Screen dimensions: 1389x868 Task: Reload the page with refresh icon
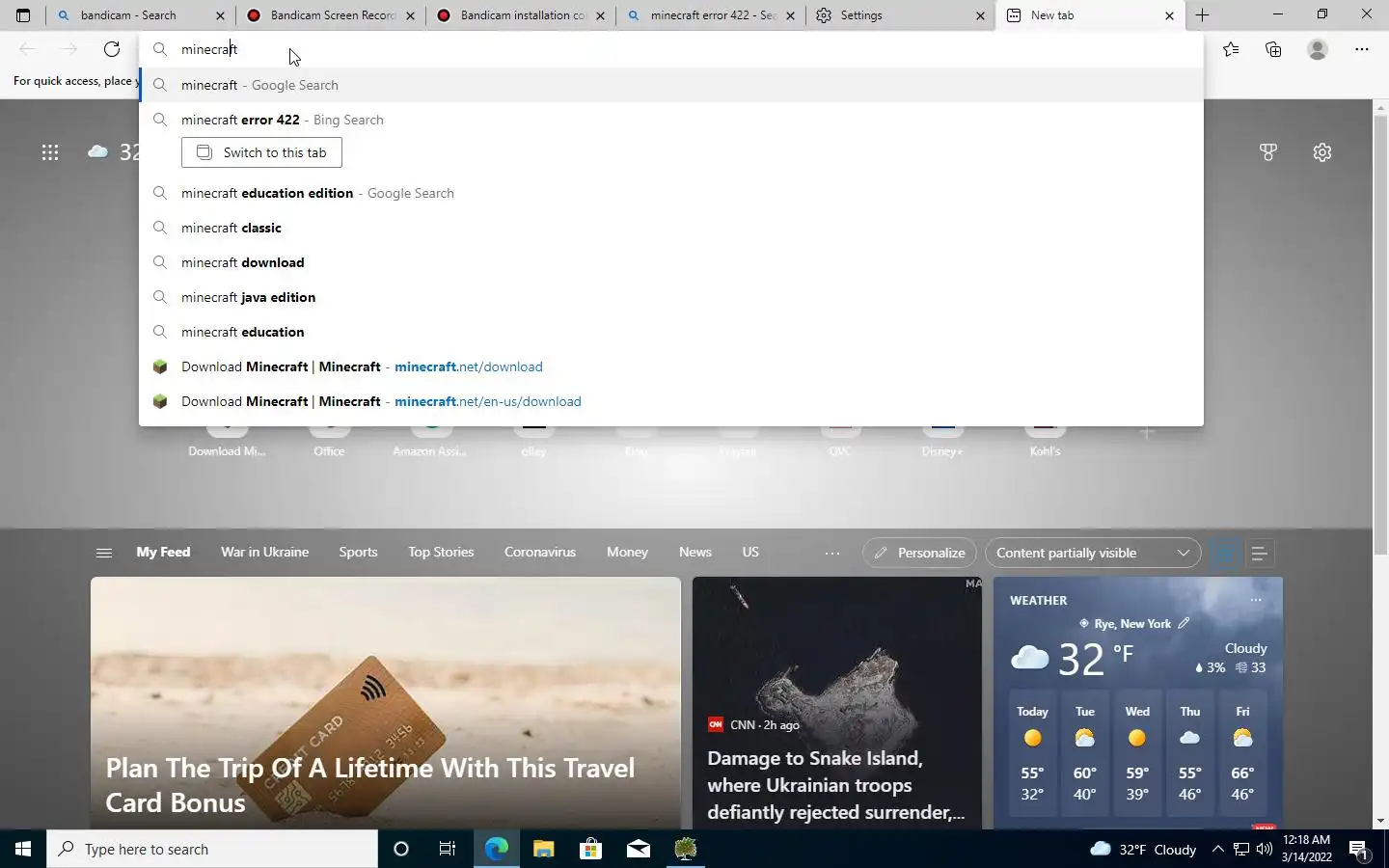coord(112,49)
